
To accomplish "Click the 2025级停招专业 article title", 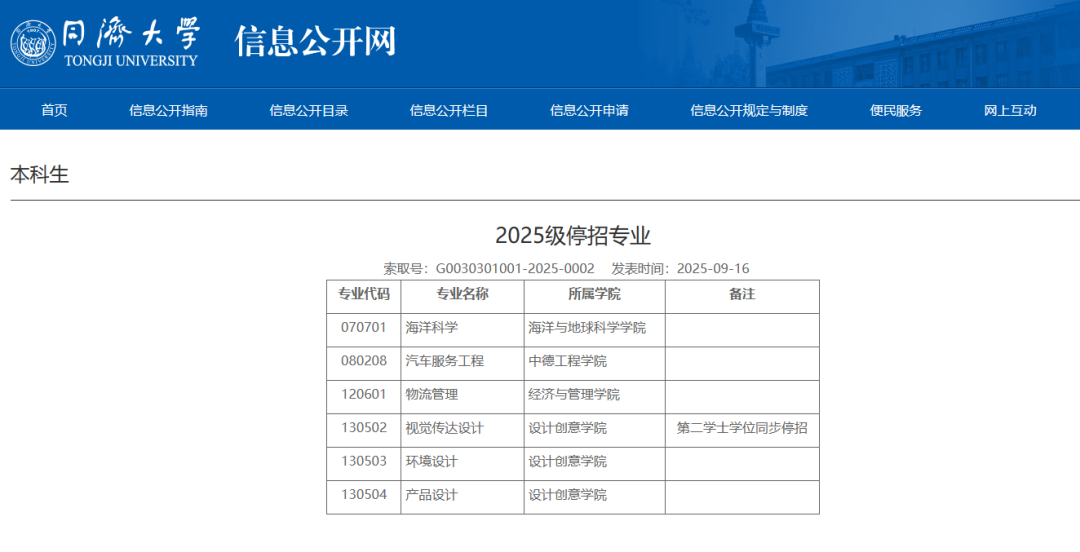I will tap(573, 236).
